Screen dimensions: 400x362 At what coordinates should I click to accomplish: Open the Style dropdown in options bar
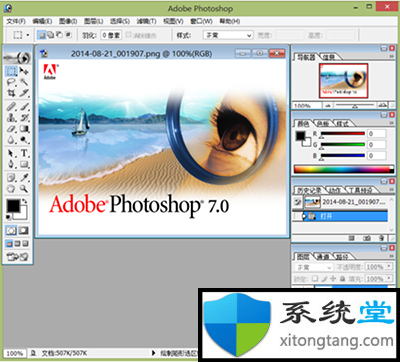pyautogui.click(x=228, y=35)
